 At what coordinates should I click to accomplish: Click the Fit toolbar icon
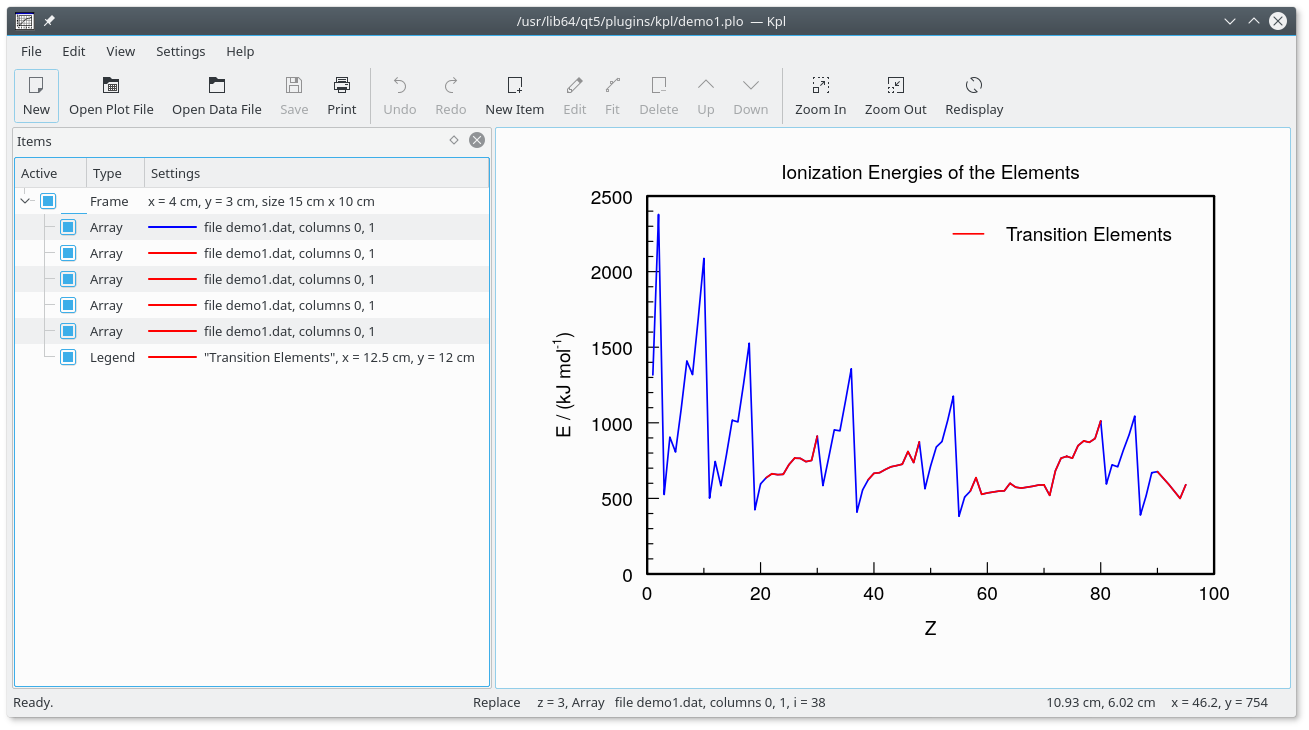point(612,96)
